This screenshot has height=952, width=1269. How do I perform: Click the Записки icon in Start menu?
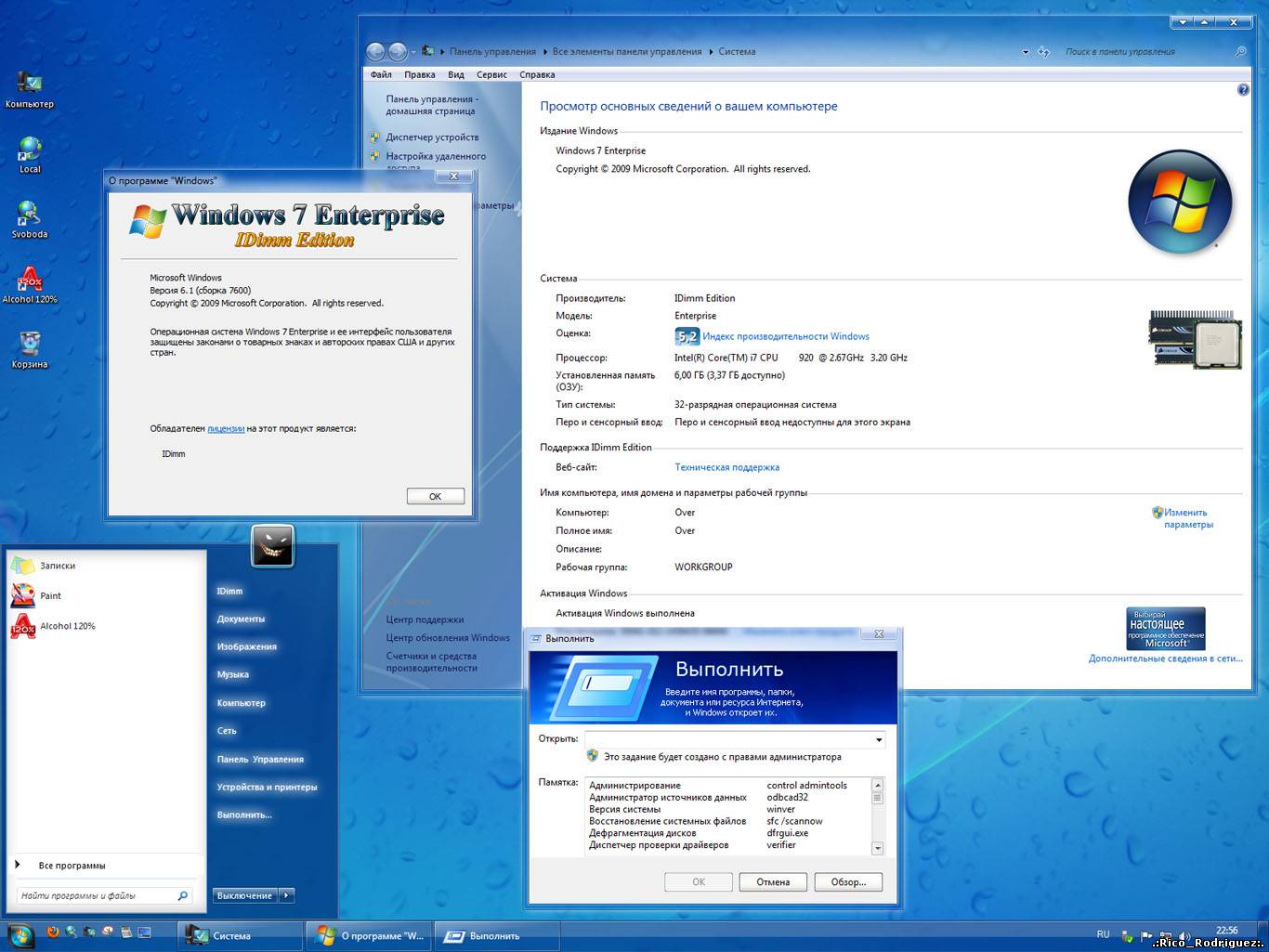tap(23, 565)
